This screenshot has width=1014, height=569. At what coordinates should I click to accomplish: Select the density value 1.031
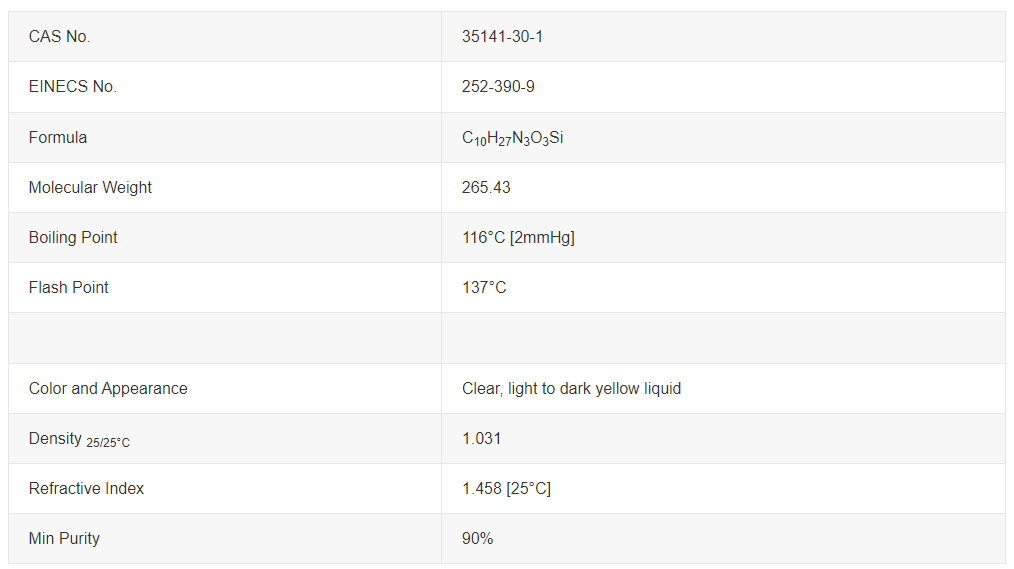(x=481, y=438)
